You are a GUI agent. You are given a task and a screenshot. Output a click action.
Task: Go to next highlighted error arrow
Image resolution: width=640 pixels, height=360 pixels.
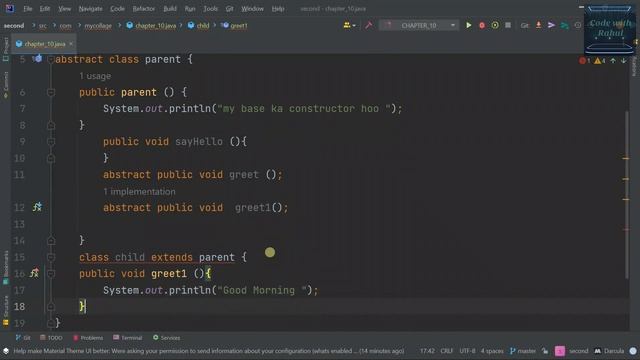tap(623, 61)
